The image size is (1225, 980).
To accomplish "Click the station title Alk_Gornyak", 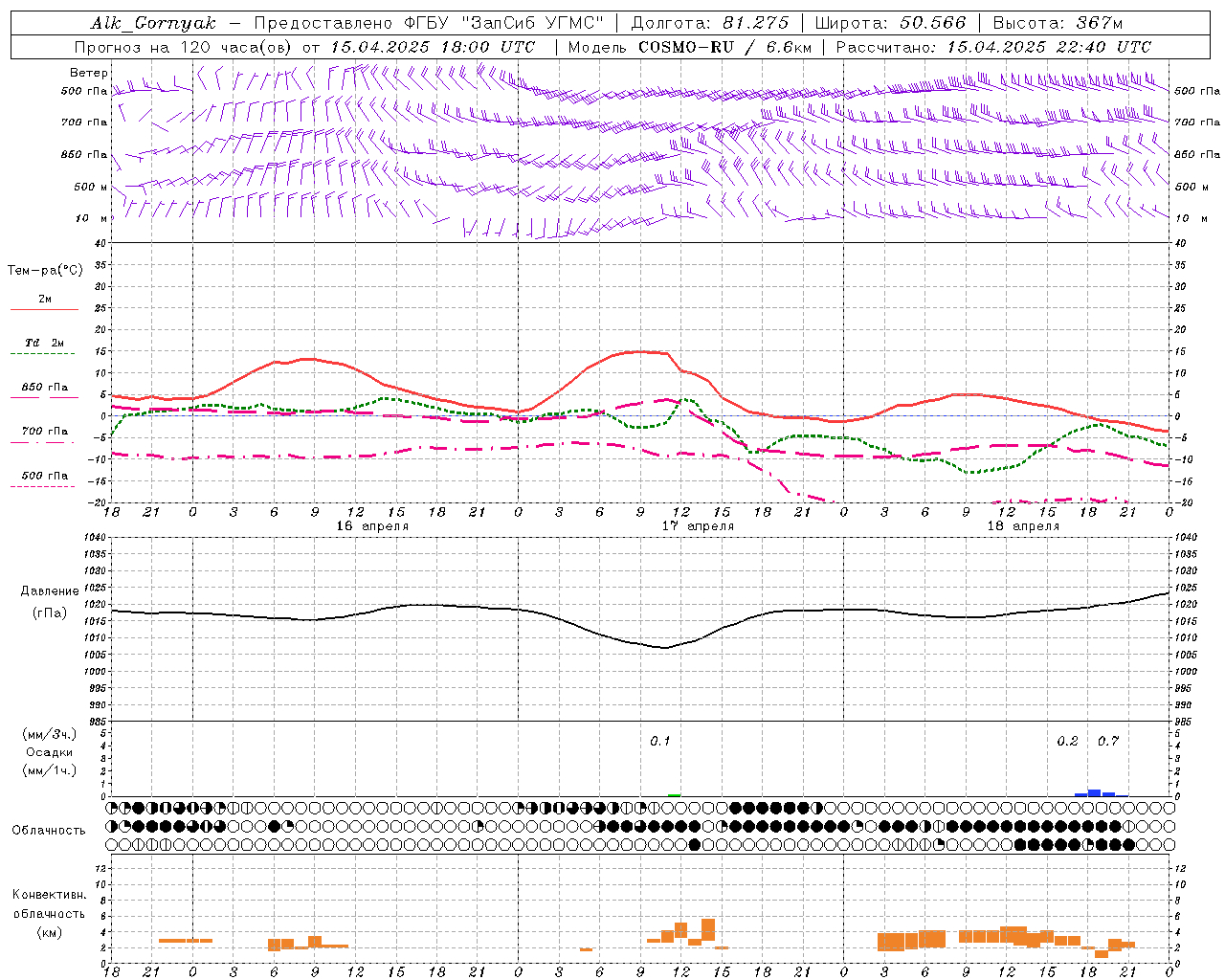I will click(x=153, y=23).
